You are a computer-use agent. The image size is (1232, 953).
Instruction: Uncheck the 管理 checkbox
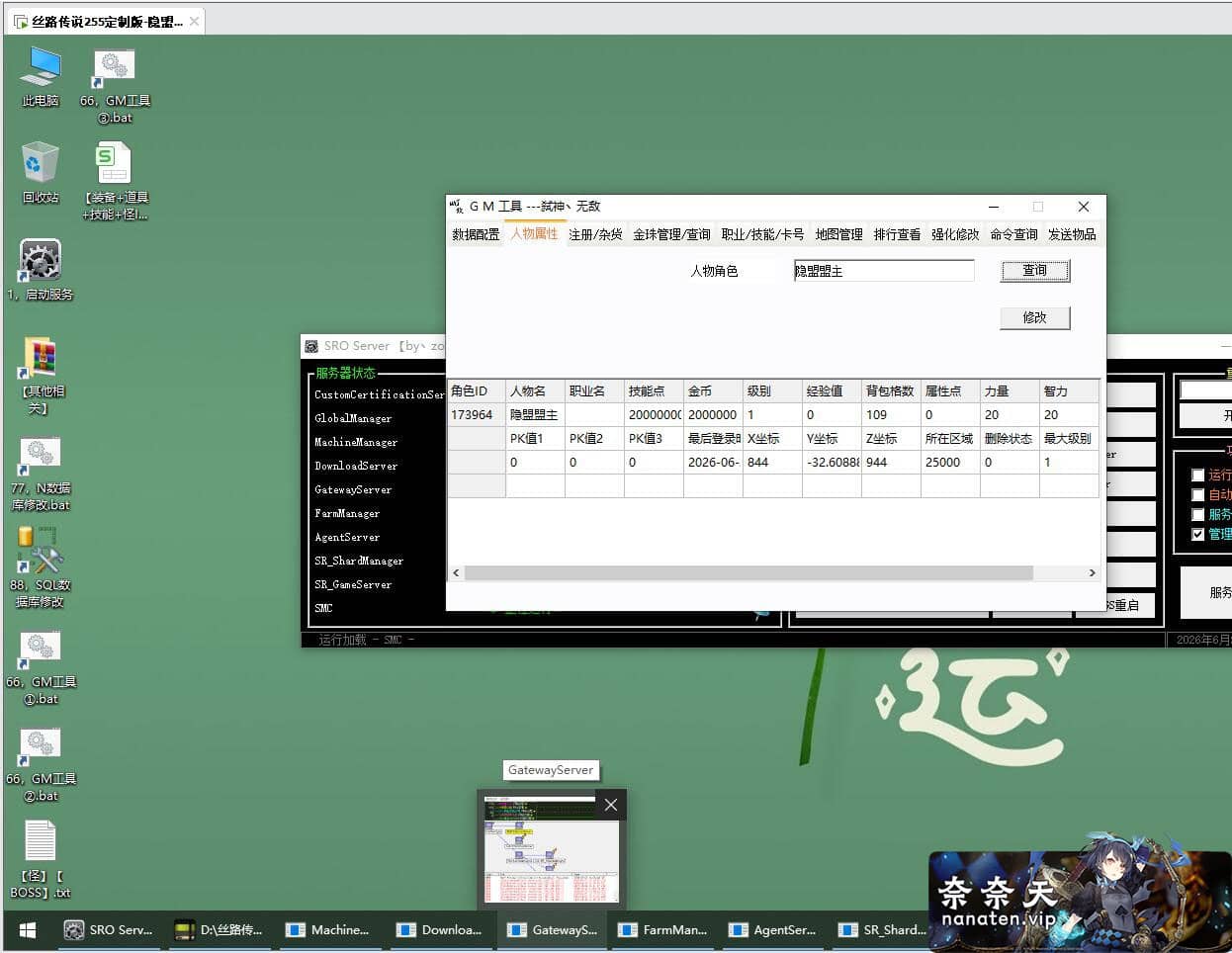coord(1197,534)
